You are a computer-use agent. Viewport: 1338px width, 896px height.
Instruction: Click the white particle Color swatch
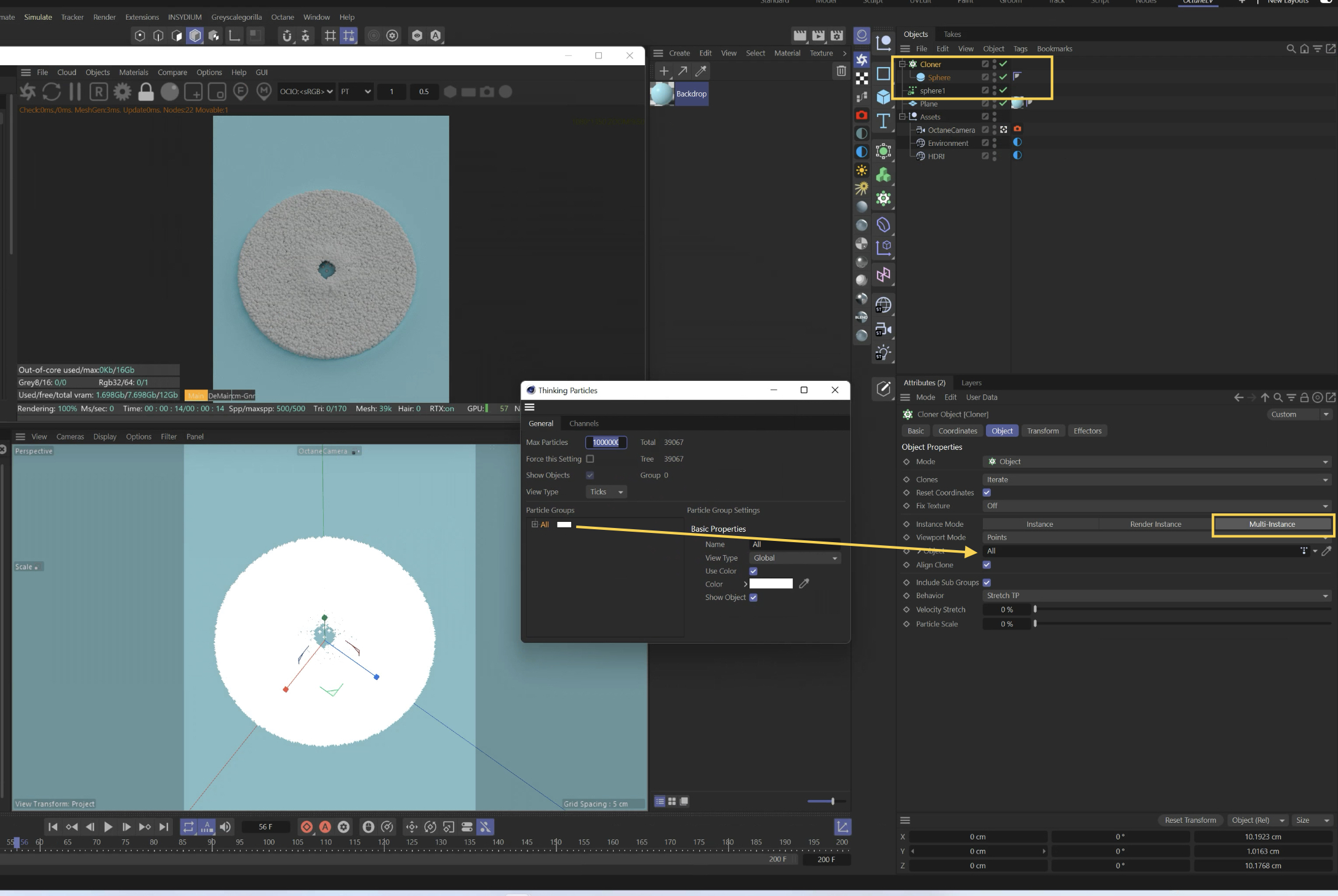(x=771, y=584)
